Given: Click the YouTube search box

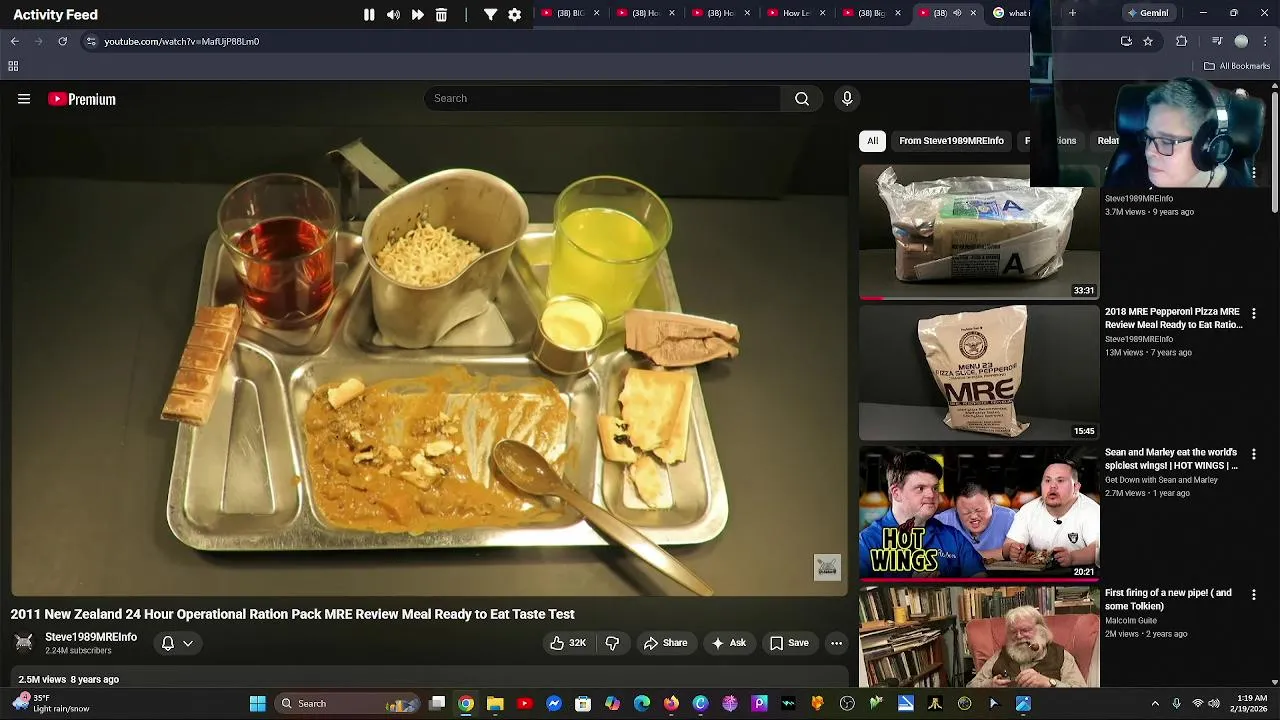Looking at the screenshot, I should 603,98.
